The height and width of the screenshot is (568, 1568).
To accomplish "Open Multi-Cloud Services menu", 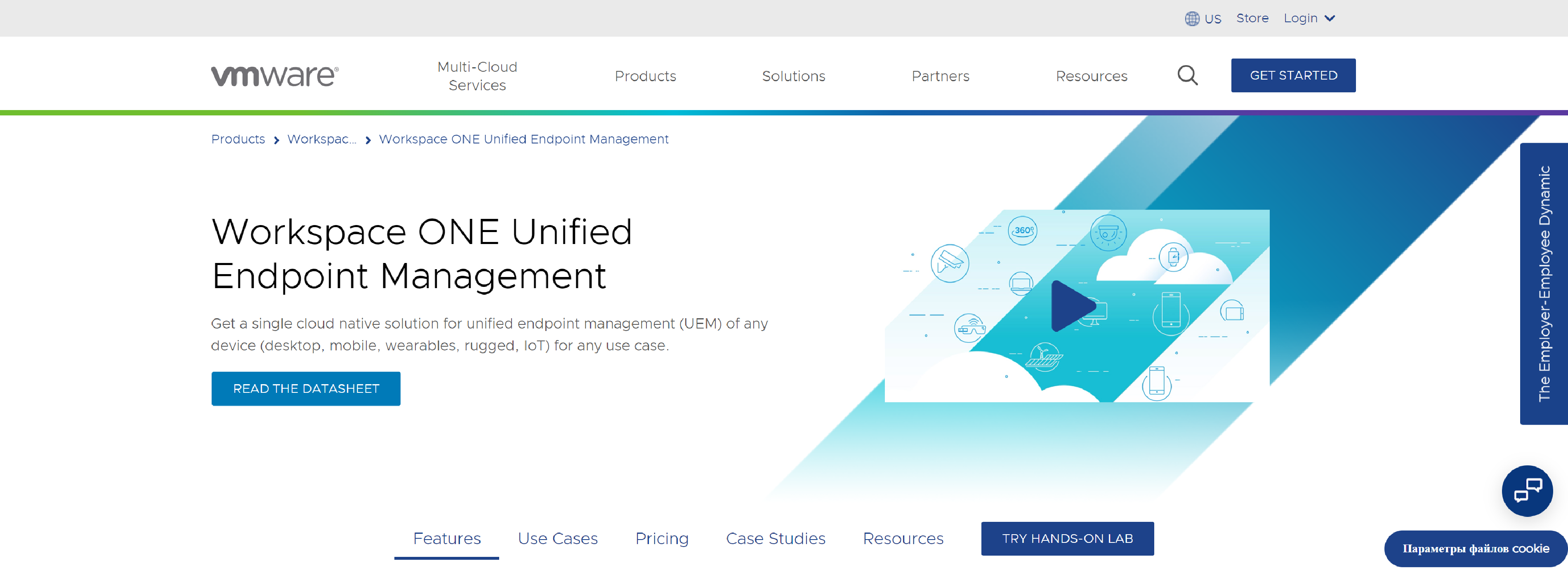I will [x=477, y=76].
